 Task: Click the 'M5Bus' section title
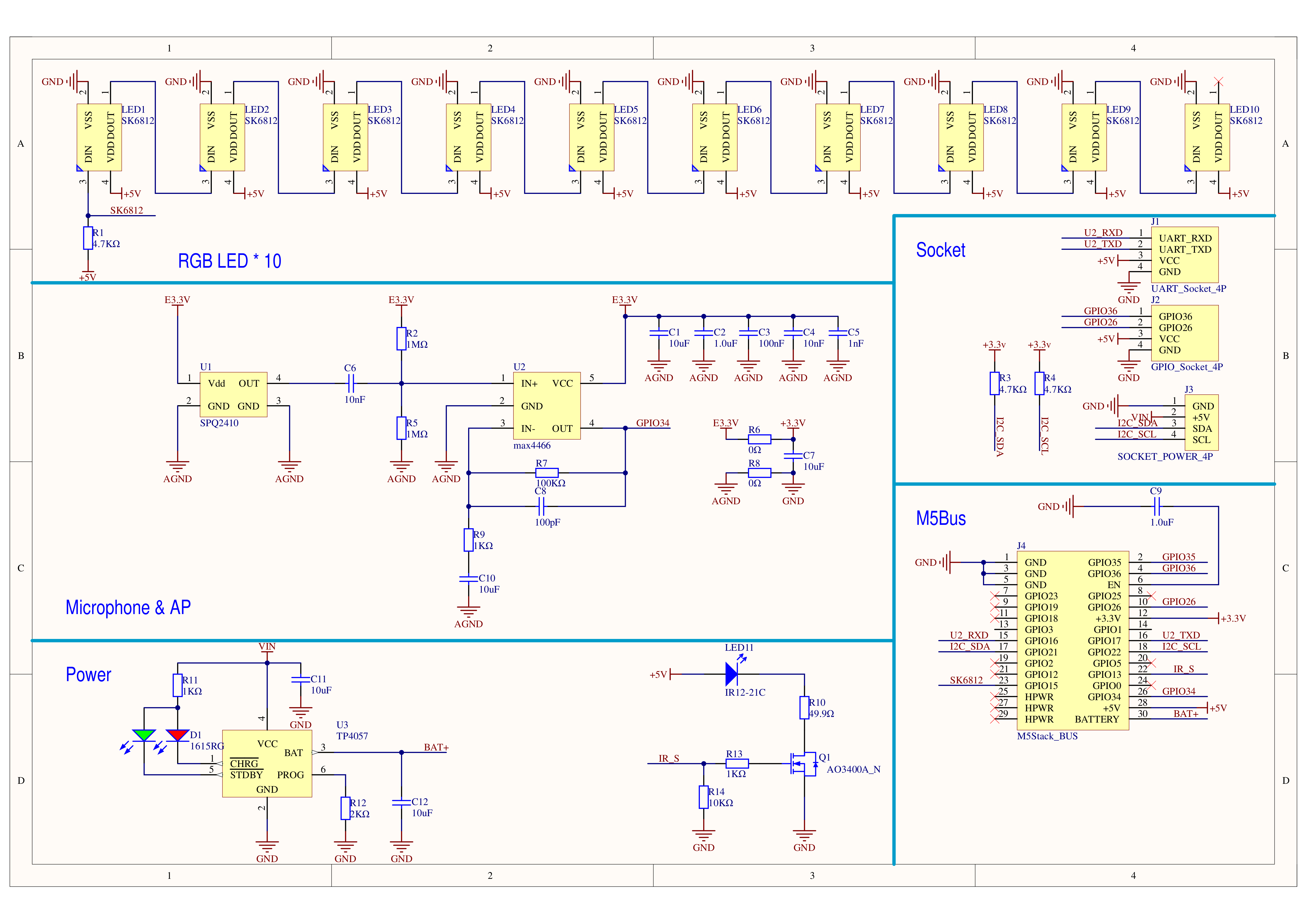(941, 518)
